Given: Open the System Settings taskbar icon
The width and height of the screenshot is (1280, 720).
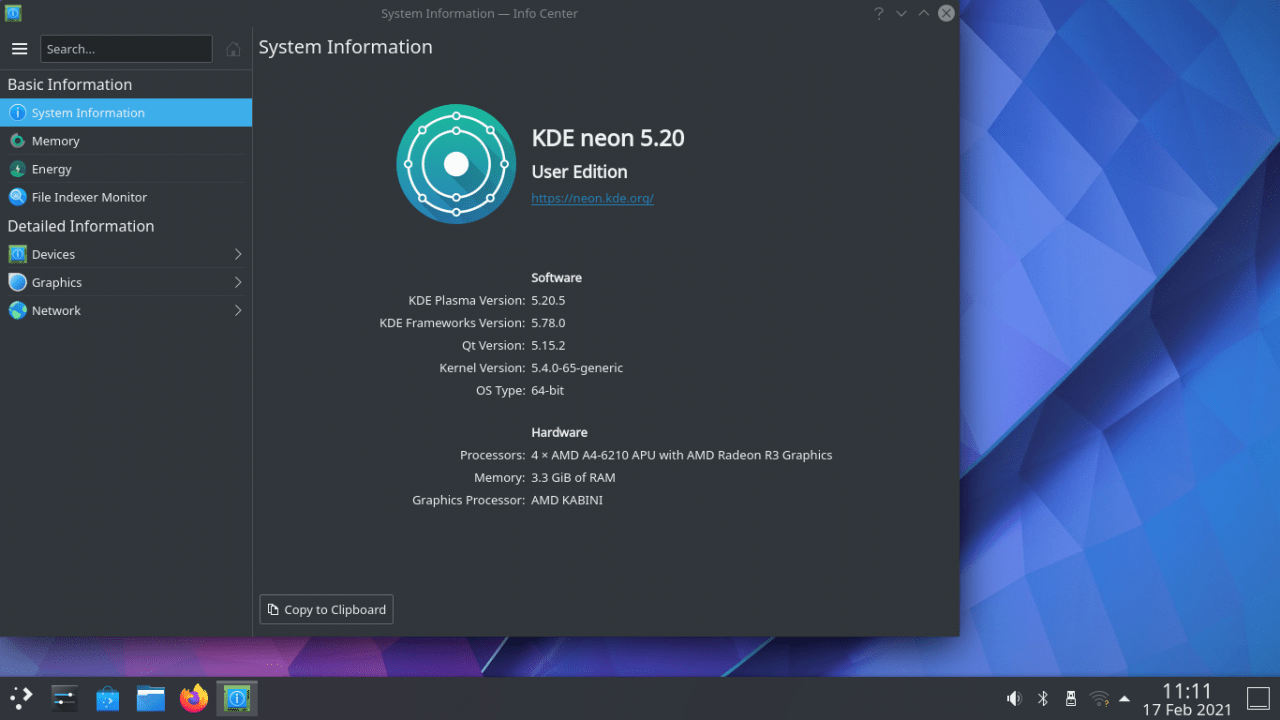Looking at the screenshot, I should pyautogui.click(x=65, y=698).
